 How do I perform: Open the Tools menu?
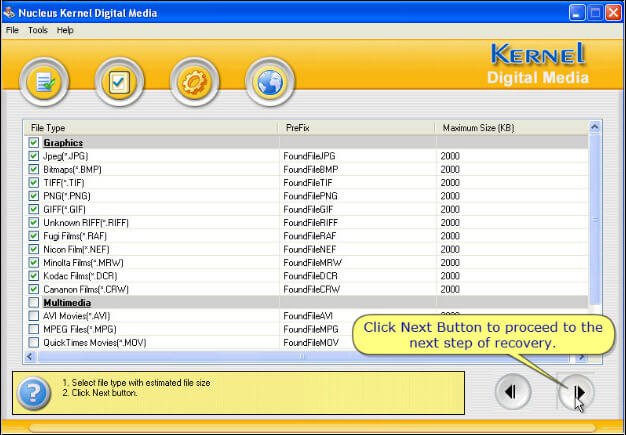(x=38, y=30)
